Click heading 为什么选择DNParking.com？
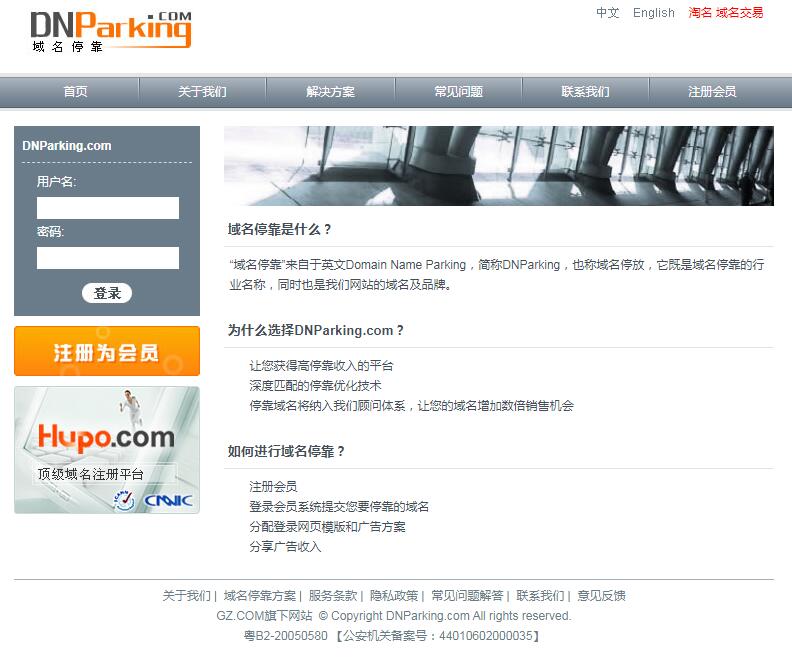Screen dimensions: 792x660 click(x=316, y=330)
